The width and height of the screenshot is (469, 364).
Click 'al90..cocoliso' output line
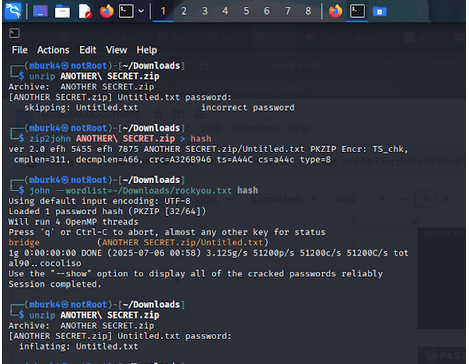pos(45,263)
